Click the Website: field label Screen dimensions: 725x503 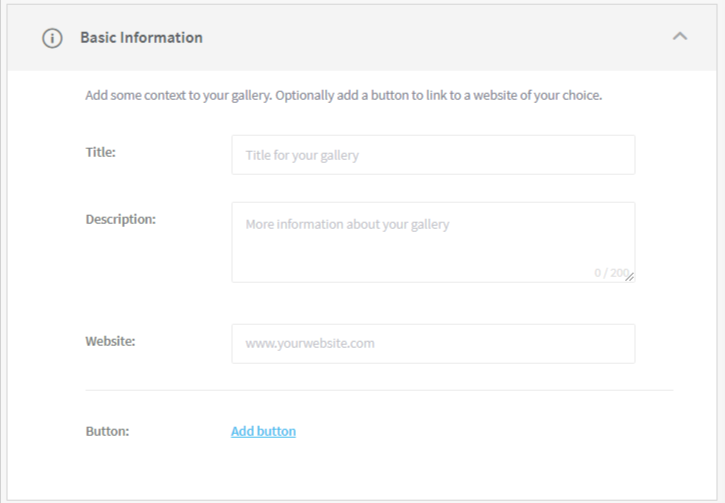click(110, 341)
